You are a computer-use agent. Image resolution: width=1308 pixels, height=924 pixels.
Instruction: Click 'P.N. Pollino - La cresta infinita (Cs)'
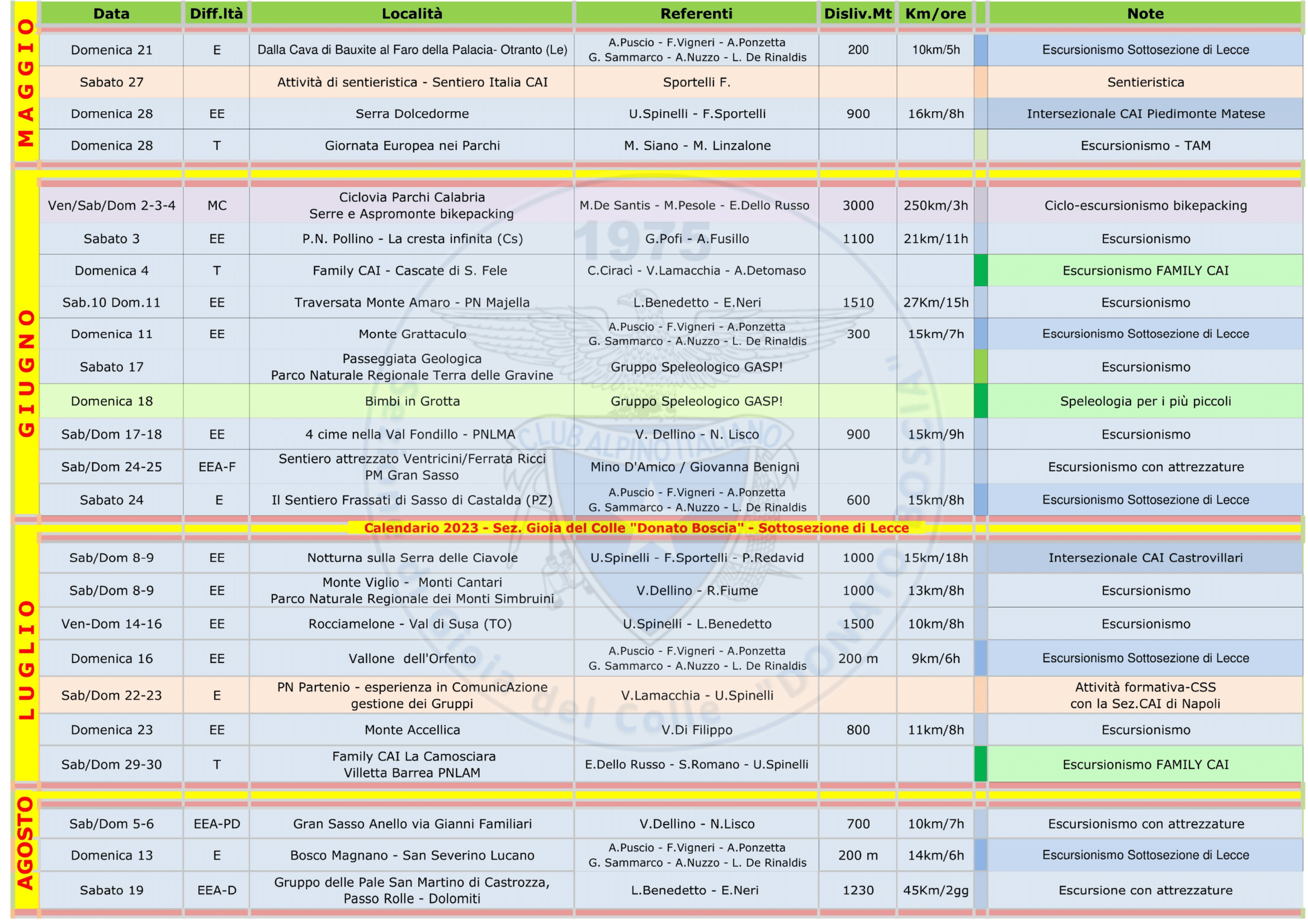coord(412,239)
